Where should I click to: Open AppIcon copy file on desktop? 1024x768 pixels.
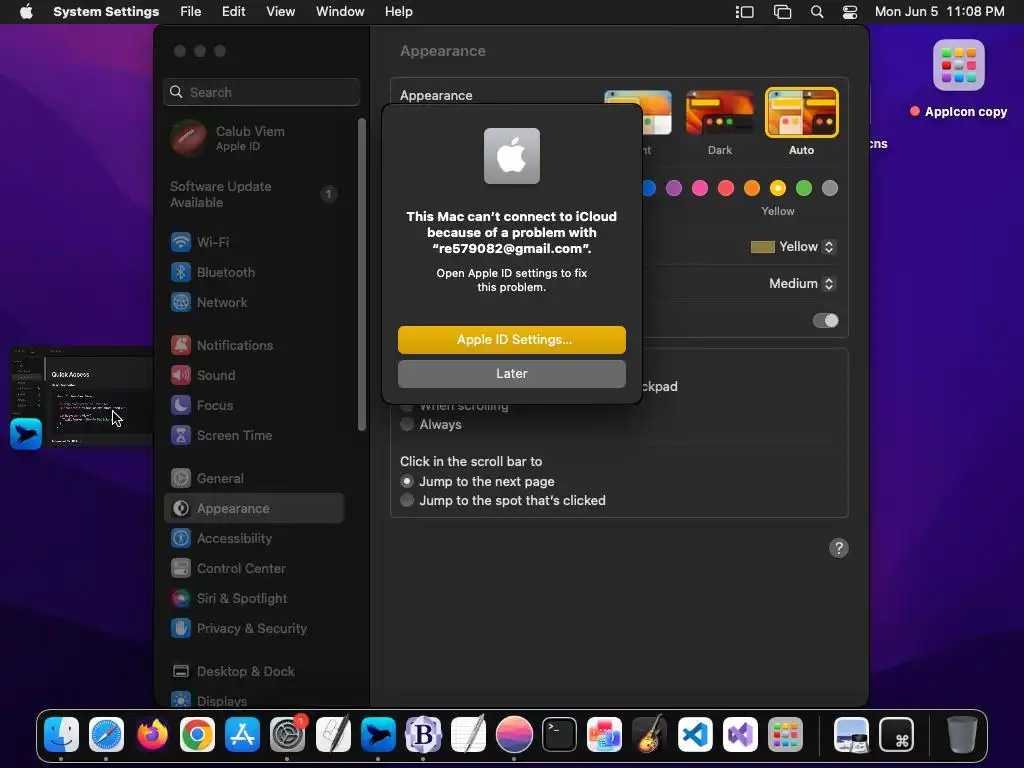[x=958, y=79]
